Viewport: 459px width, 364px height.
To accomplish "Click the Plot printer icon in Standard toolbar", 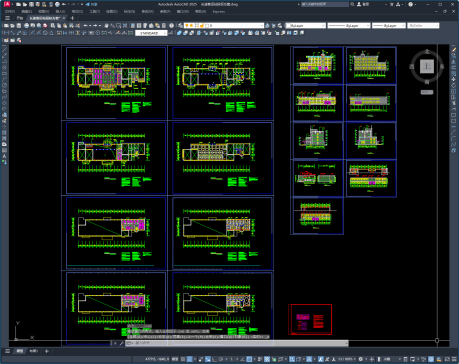I will click(x=26, y=25).
